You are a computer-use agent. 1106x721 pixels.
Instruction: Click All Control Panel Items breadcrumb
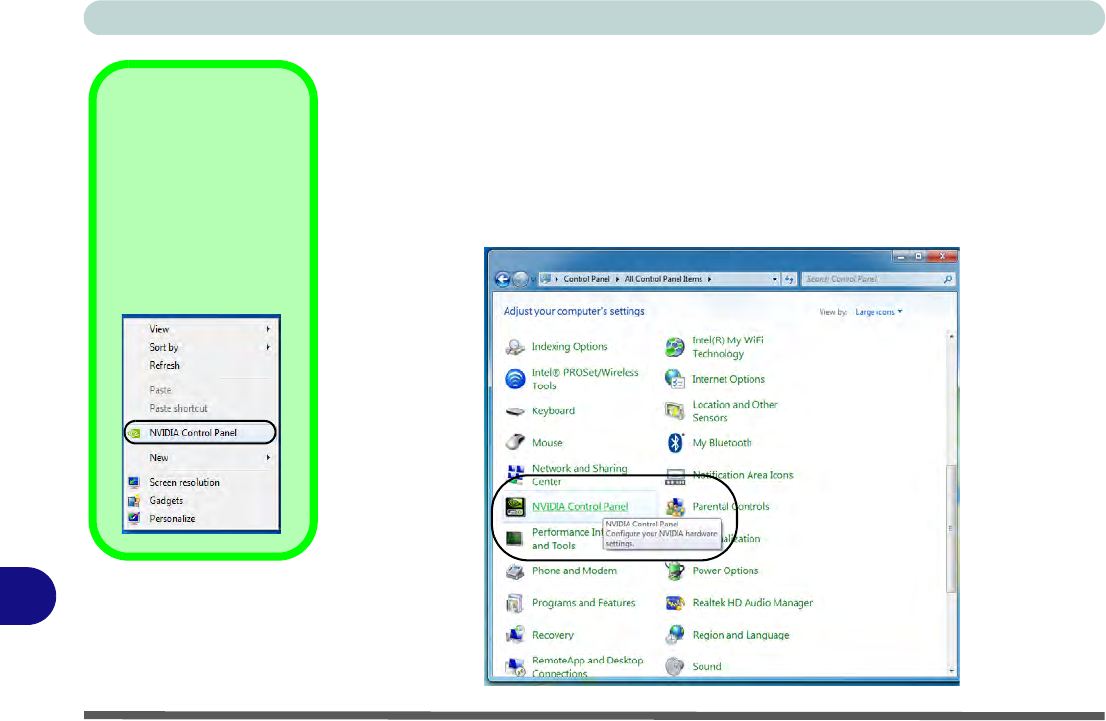pyautogui.click(x=663, y=279)
